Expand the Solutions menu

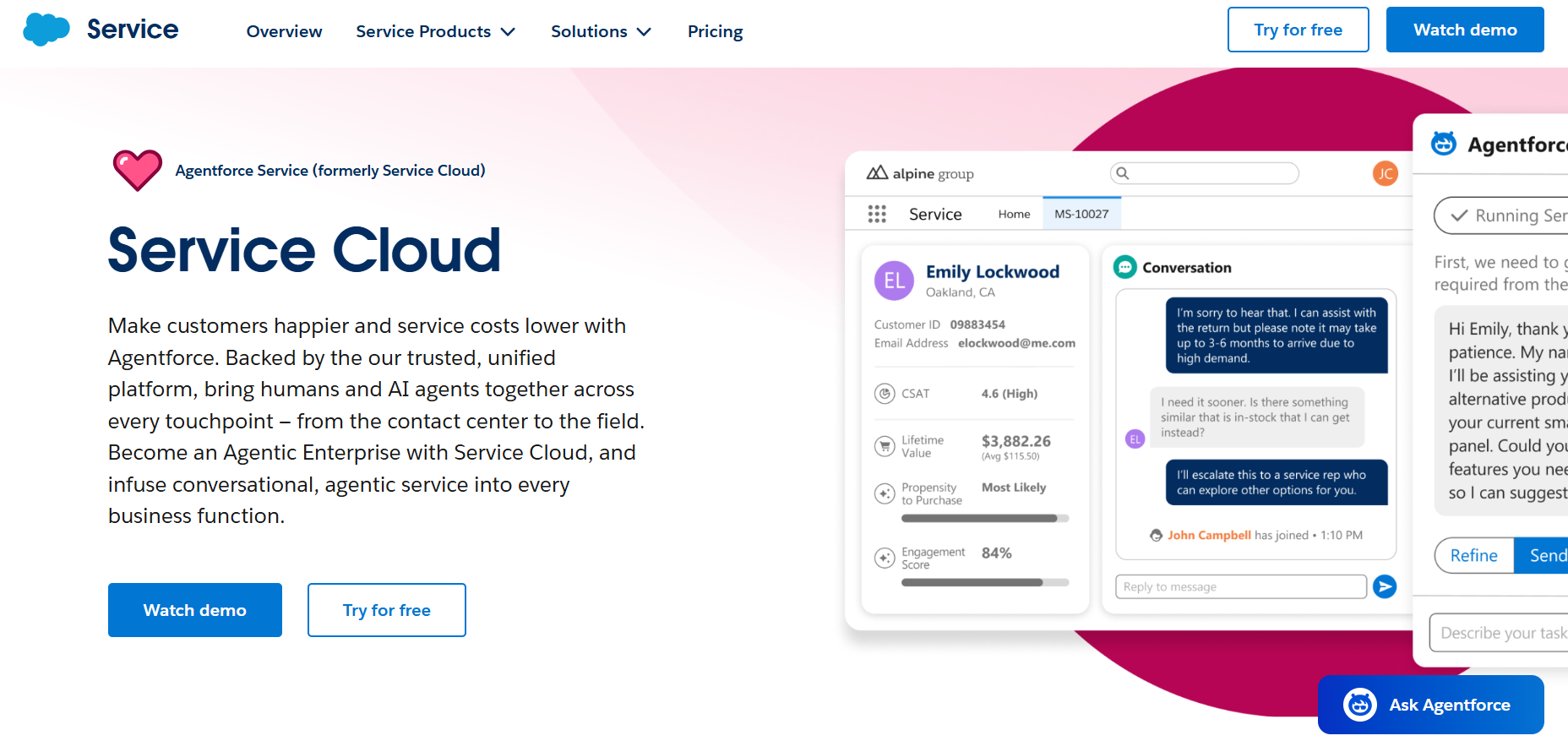pyautogui.click(x=601, y=31)
